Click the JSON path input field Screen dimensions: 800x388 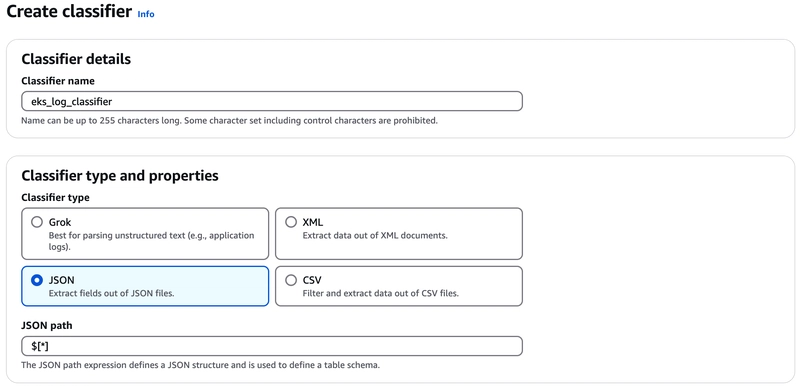272,346
